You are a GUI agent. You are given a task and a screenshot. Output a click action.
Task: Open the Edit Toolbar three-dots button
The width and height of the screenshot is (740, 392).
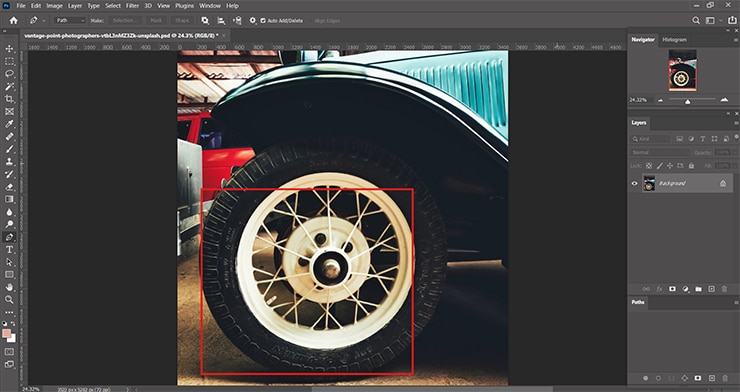pos(9,312)
